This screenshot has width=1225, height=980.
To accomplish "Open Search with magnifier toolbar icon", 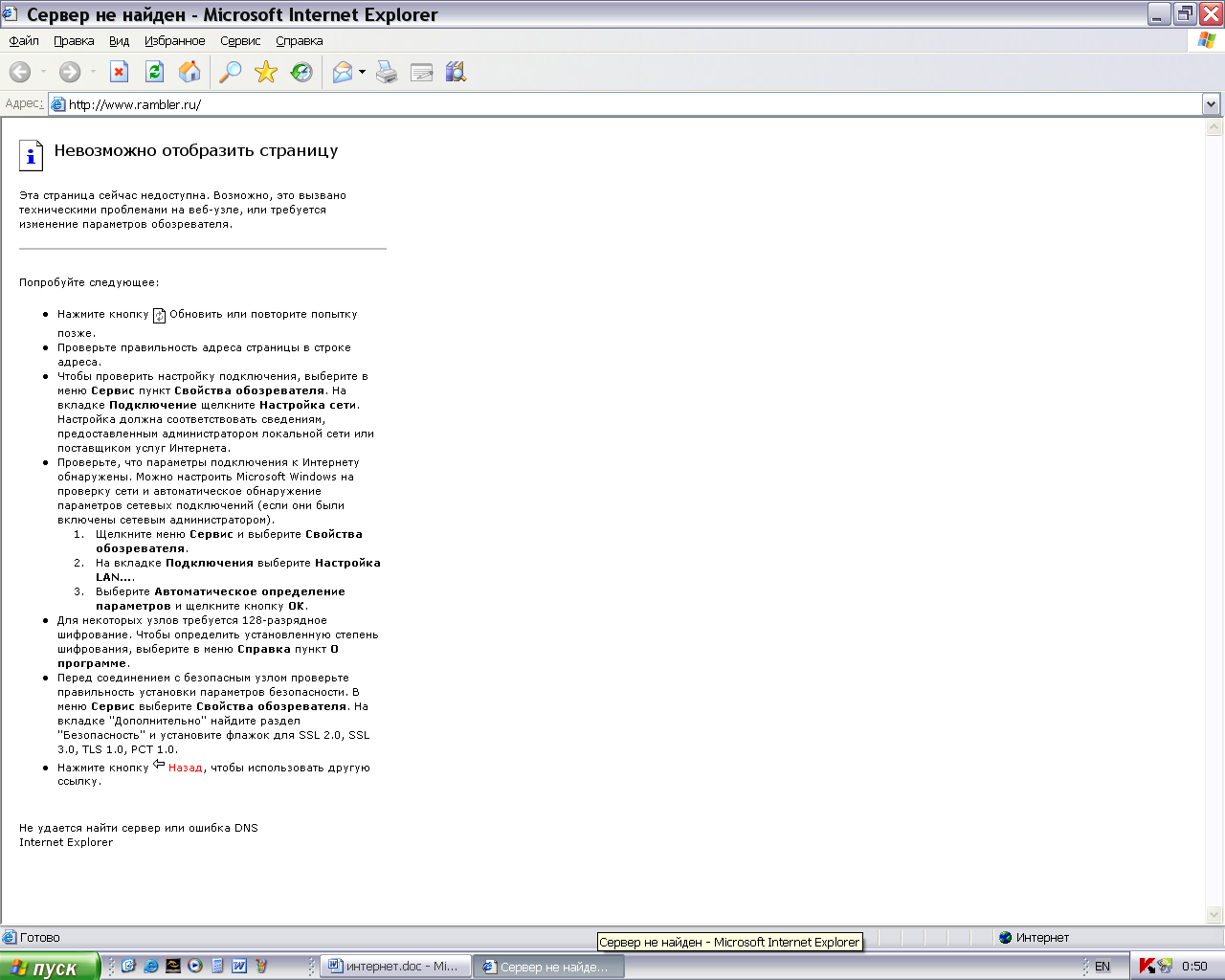I will pyautogui.click(x=231, y=72).
